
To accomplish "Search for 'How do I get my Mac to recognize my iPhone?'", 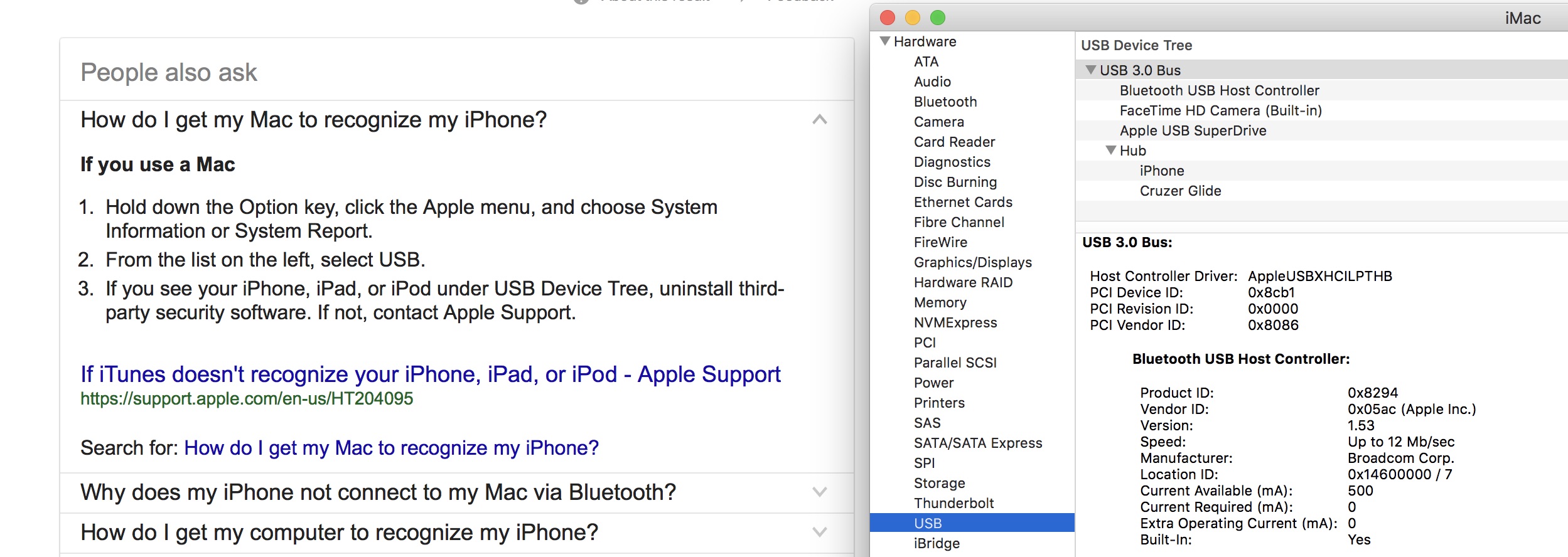I will coord(392,448).
